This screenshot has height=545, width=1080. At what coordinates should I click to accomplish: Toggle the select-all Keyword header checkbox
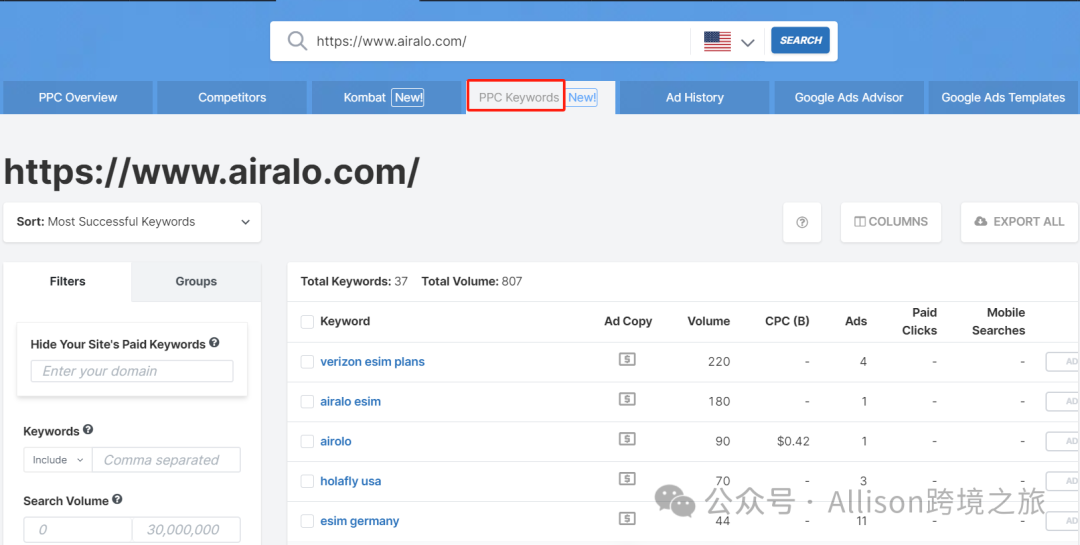tap(307, 322)
